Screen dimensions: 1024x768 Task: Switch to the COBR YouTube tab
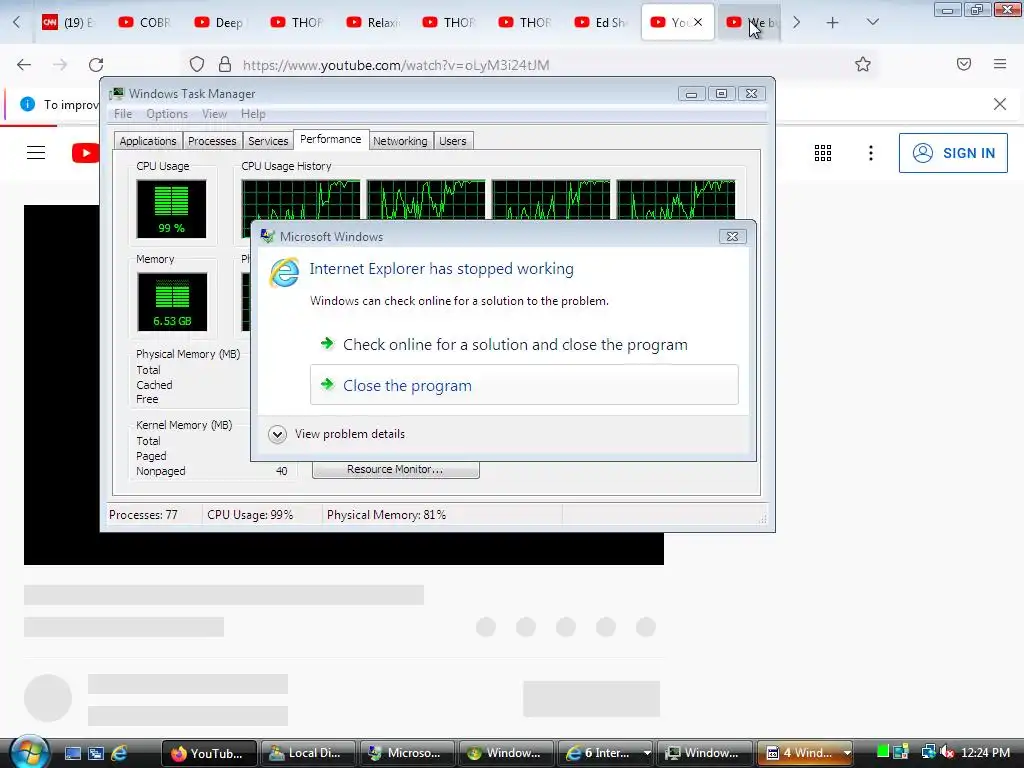tap(145, 23)
